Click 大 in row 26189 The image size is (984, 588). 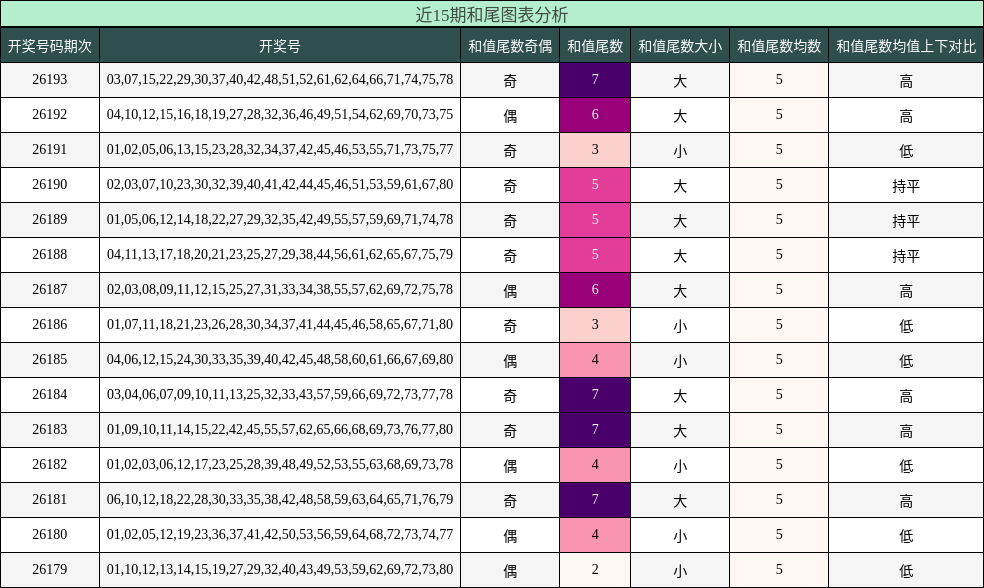click(680, 221)
